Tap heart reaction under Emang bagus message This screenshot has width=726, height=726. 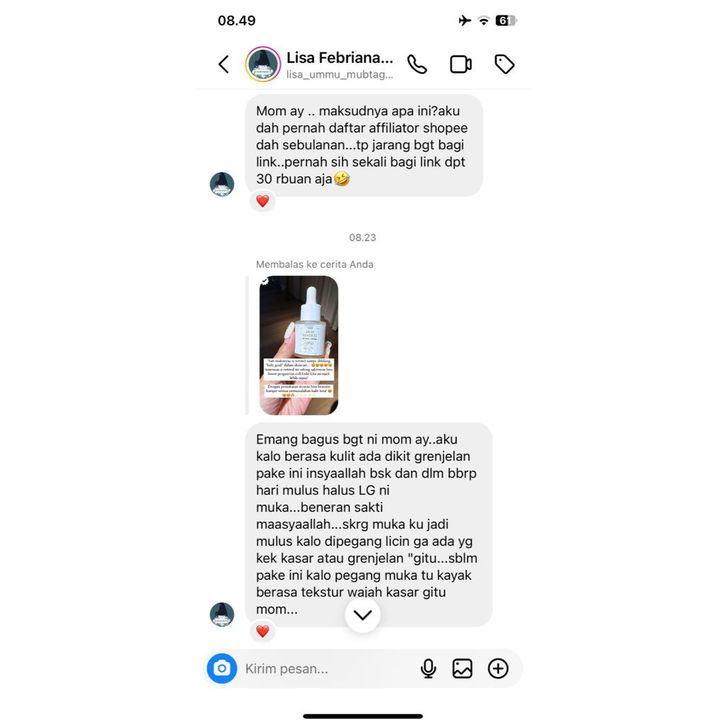pos(263,631)
